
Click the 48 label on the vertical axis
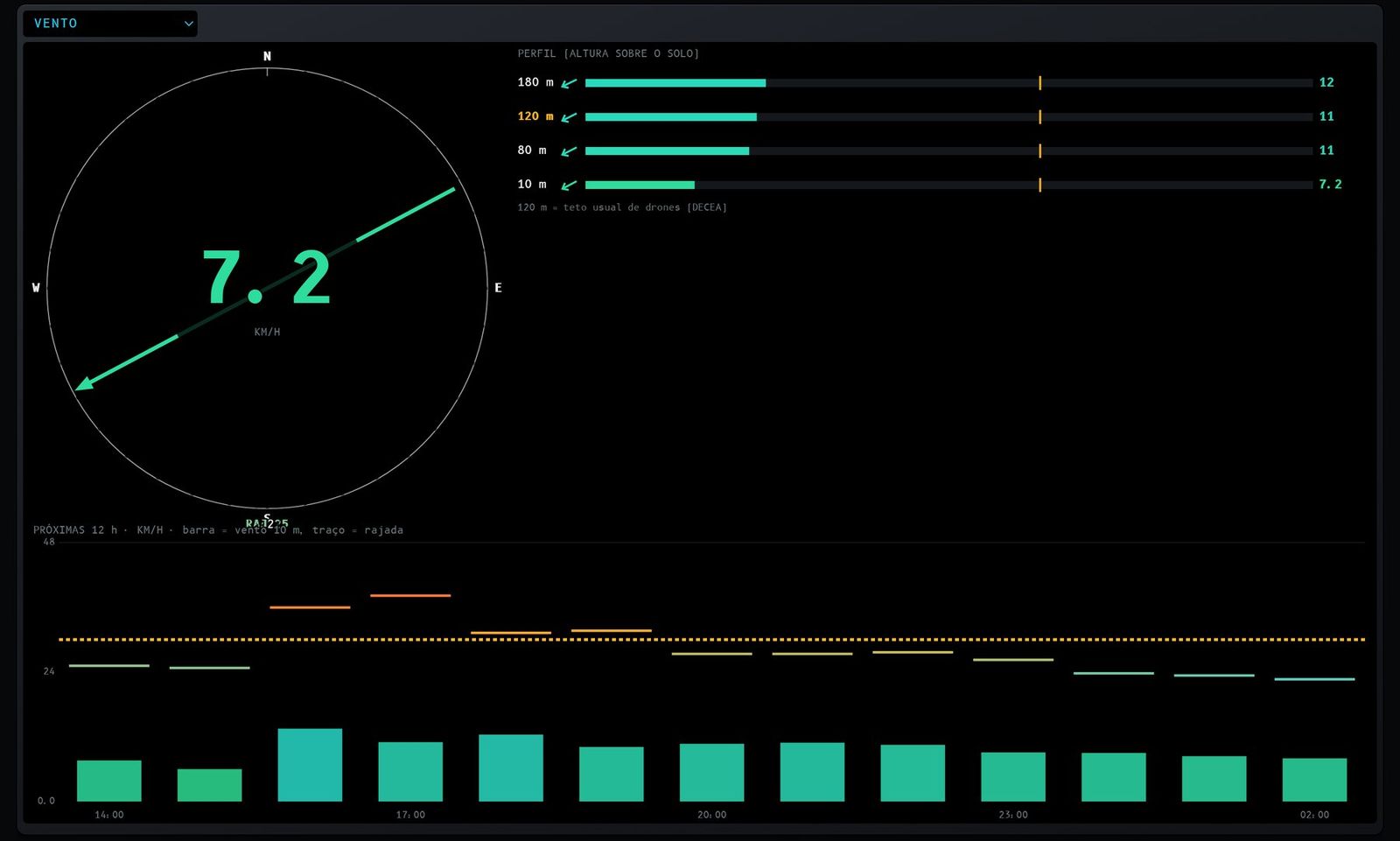[49, 543]
